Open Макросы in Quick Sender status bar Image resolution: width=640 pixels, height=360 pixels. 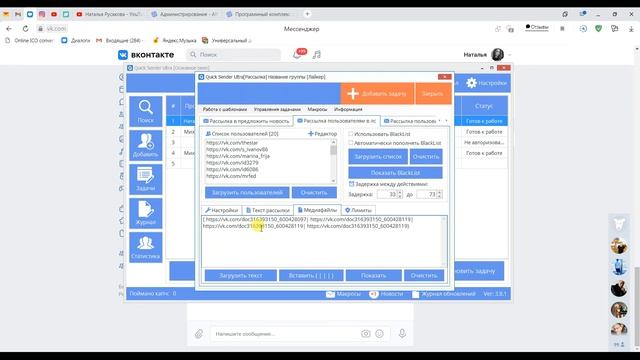343,294
